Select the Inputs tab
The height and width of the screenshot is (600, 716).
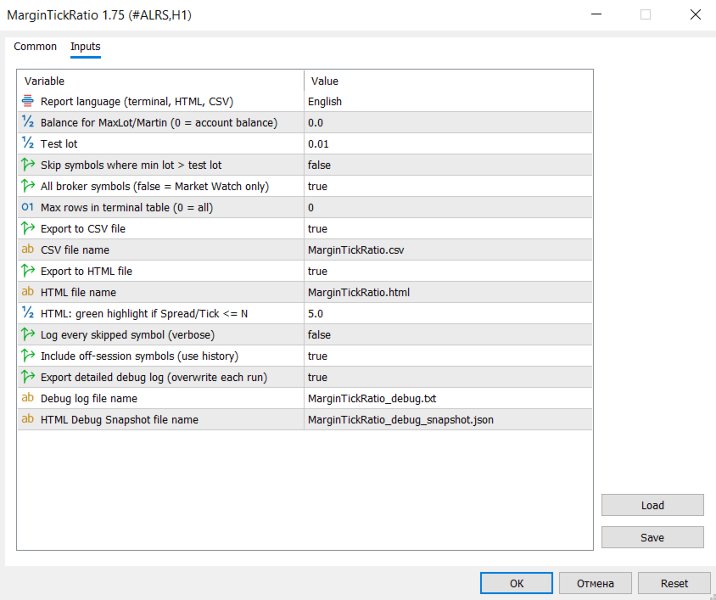pos(85,47)
